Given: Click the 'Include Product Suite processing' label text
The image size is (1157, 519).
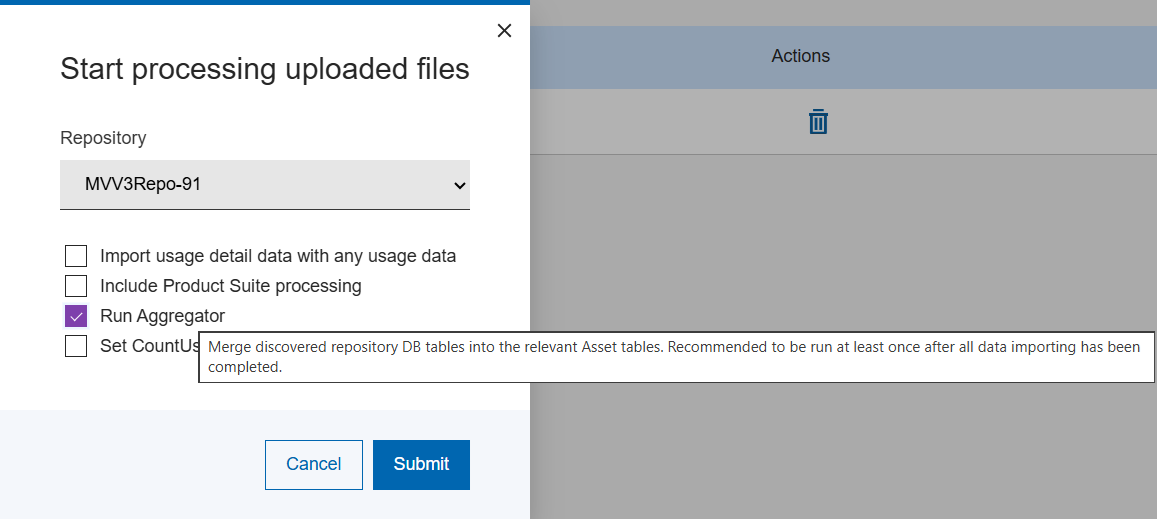Looking at the screenshot, I should 230,286.
